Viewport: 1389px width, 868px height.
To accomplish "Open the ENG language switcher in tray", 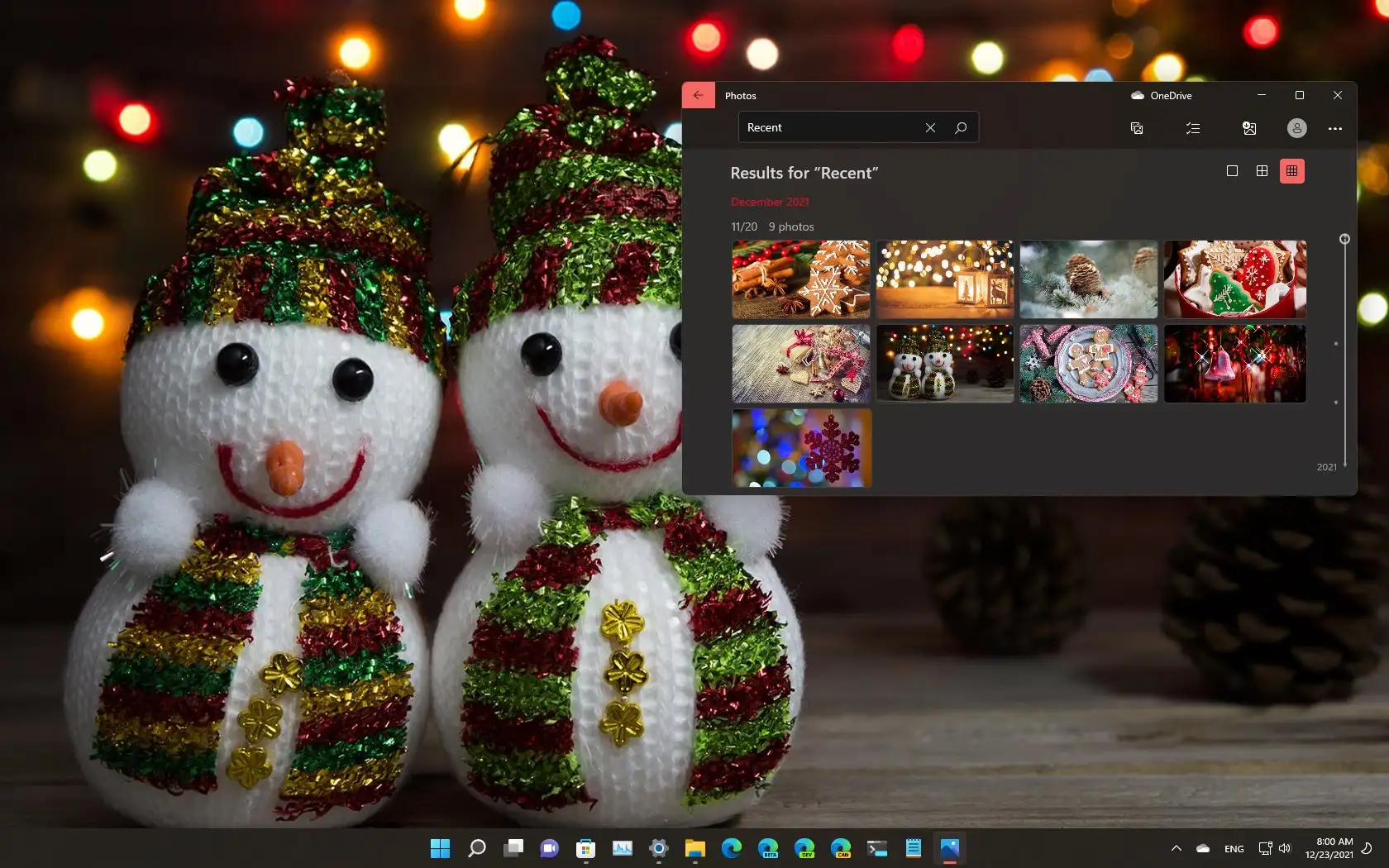I will [x=1234, y=849].
